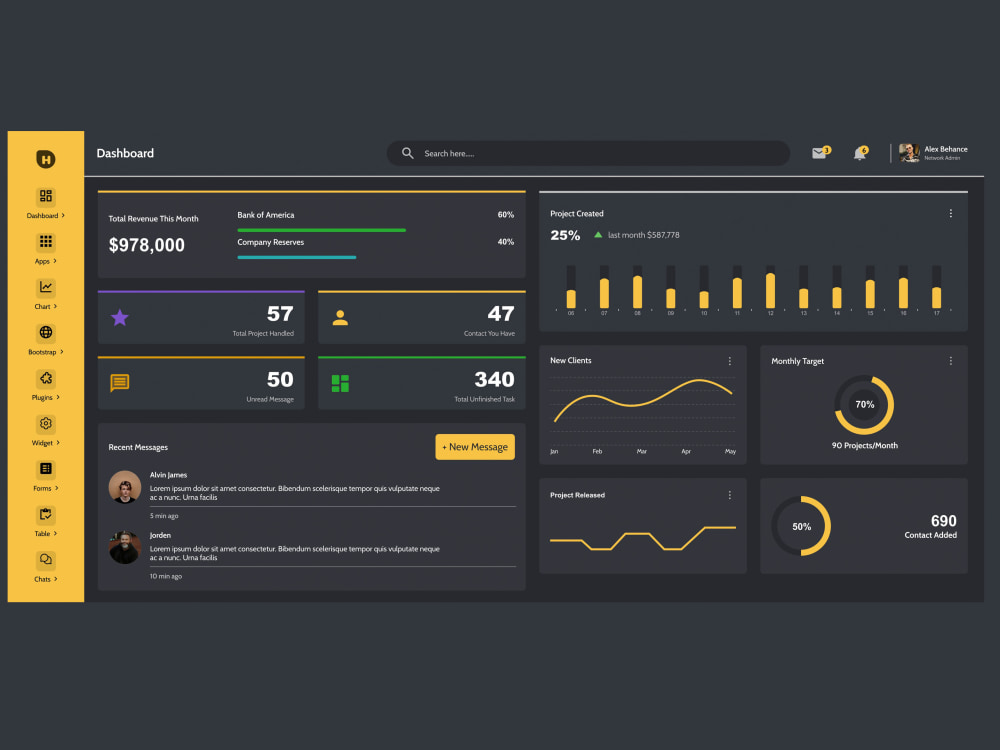Click the bar labeled 12 in chart

point(770,290)
